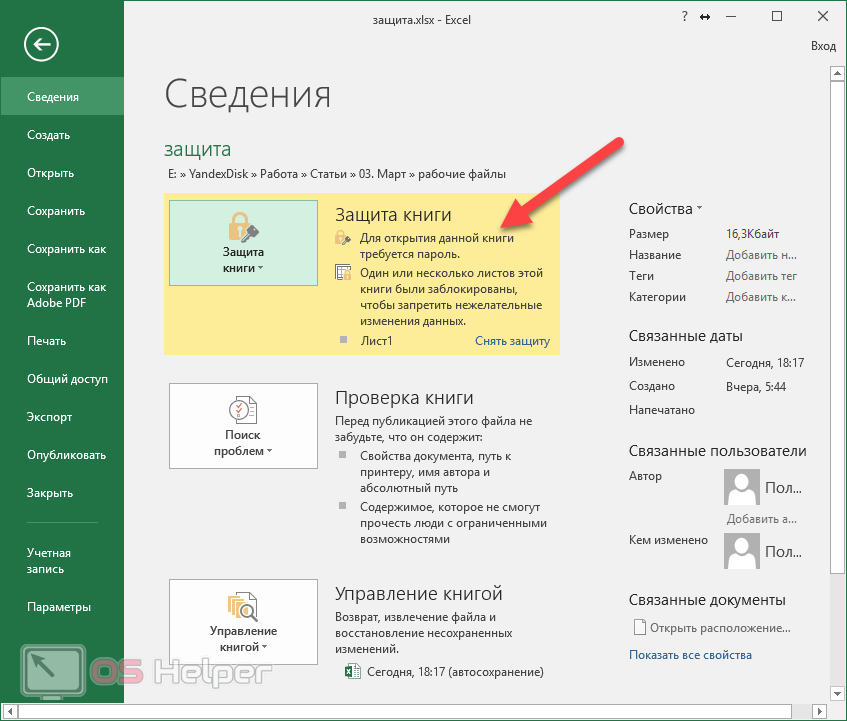
Task: Click the double-arrow ribbon display icon
Action: point(705,17)
